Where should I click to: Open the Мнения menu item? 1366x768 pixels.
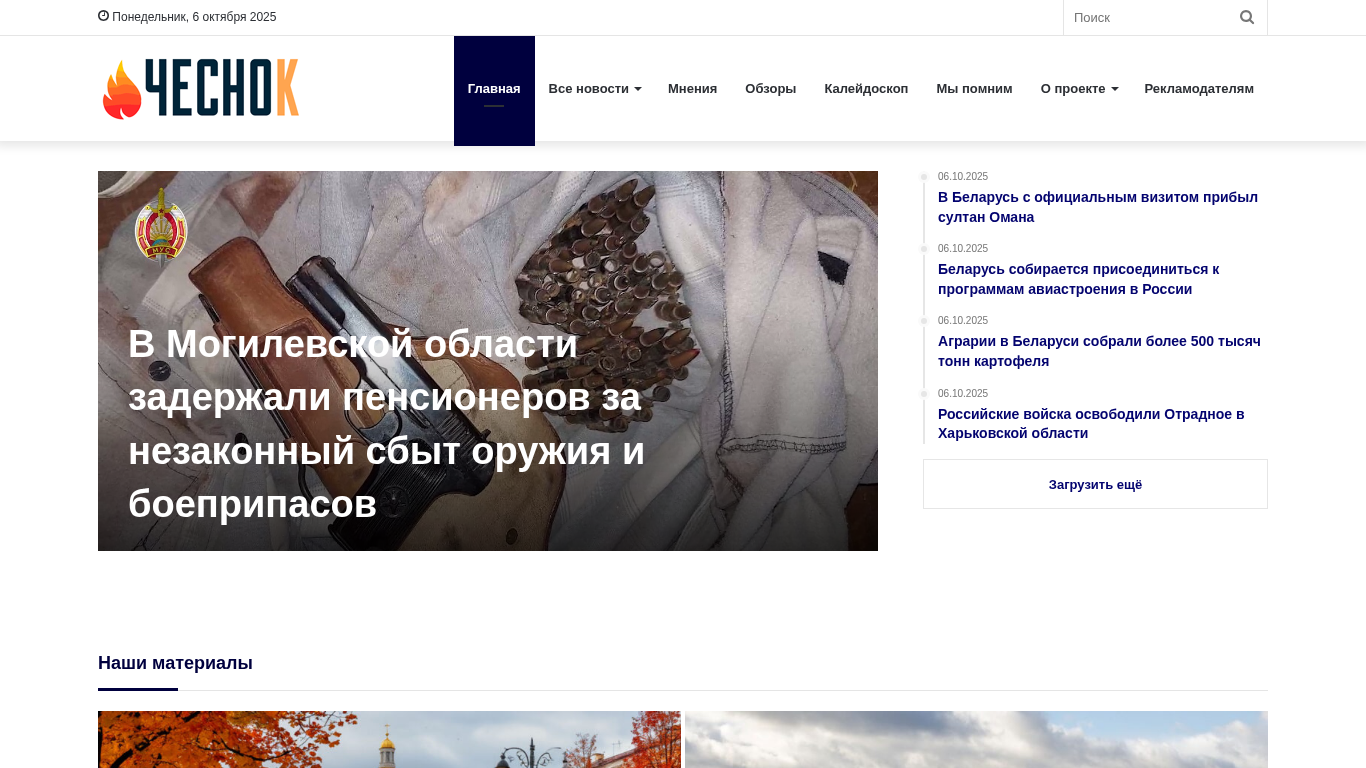click(693, 89)
